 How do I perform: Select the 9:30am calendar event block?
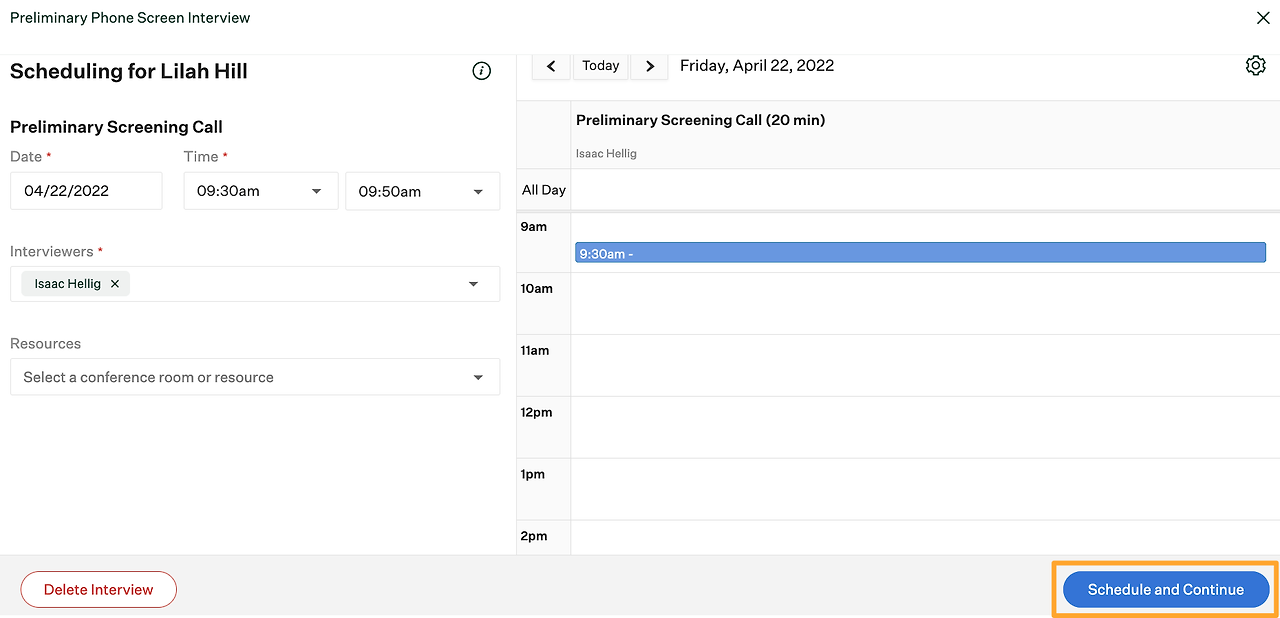920,253
